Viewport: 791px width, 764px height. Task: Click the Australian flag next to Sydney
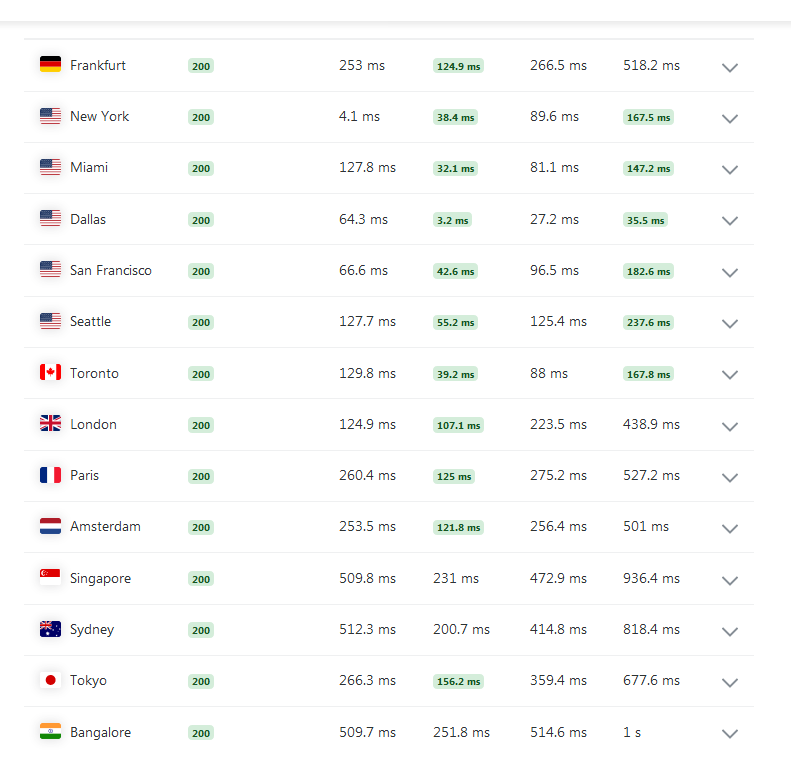coord(50,629)
